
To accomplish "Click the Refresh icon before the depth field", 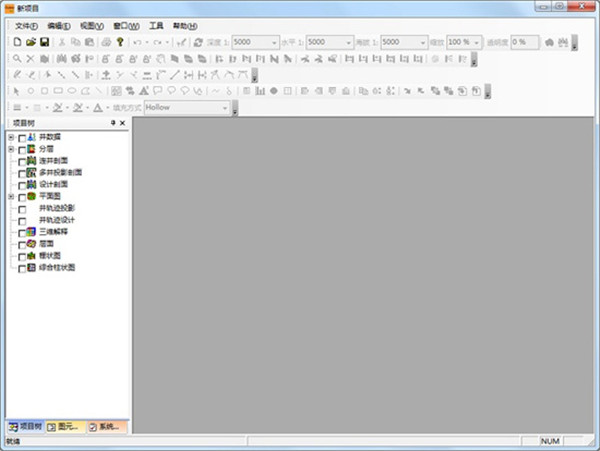I will click(197, 43).
